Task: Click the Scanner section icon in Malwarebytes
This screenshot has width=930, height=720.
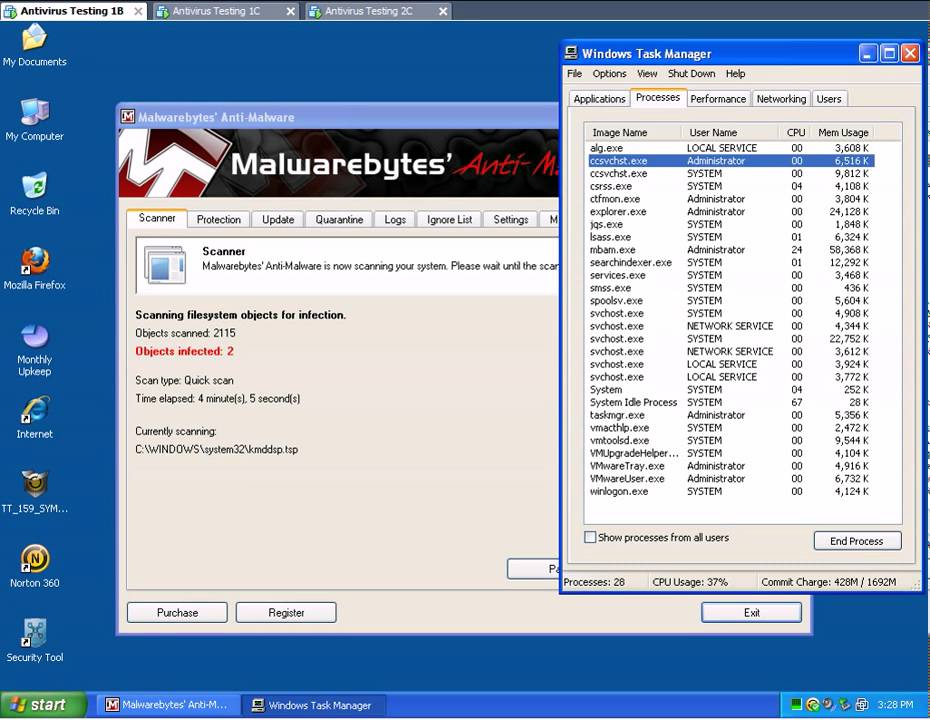Action: tap(165, 264)
